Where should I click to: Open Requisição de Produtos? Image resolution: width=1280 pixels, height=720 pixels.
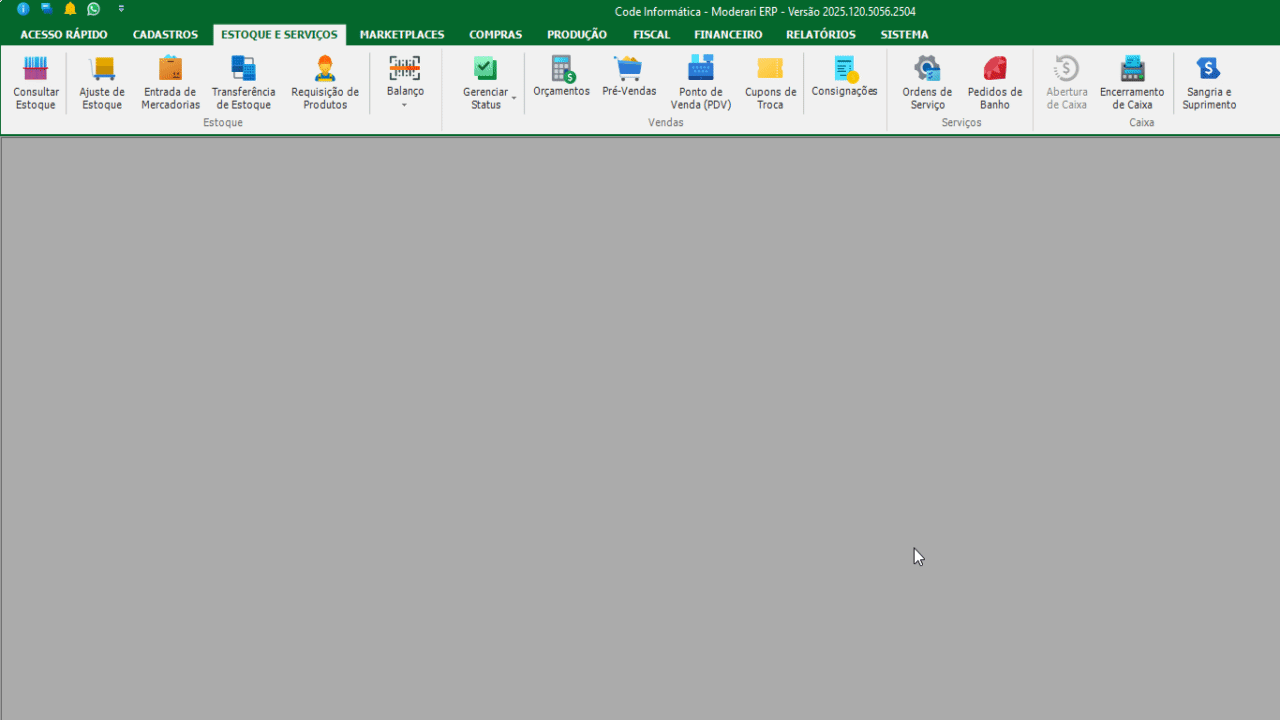pyautogui.click(x=325, y=83)
